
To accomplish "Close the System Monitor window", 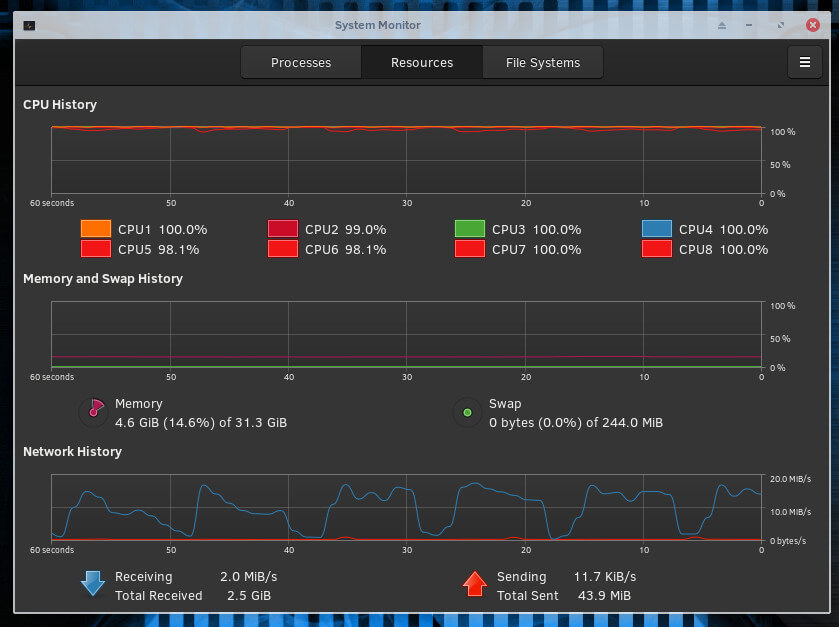I will pos(812,25).
